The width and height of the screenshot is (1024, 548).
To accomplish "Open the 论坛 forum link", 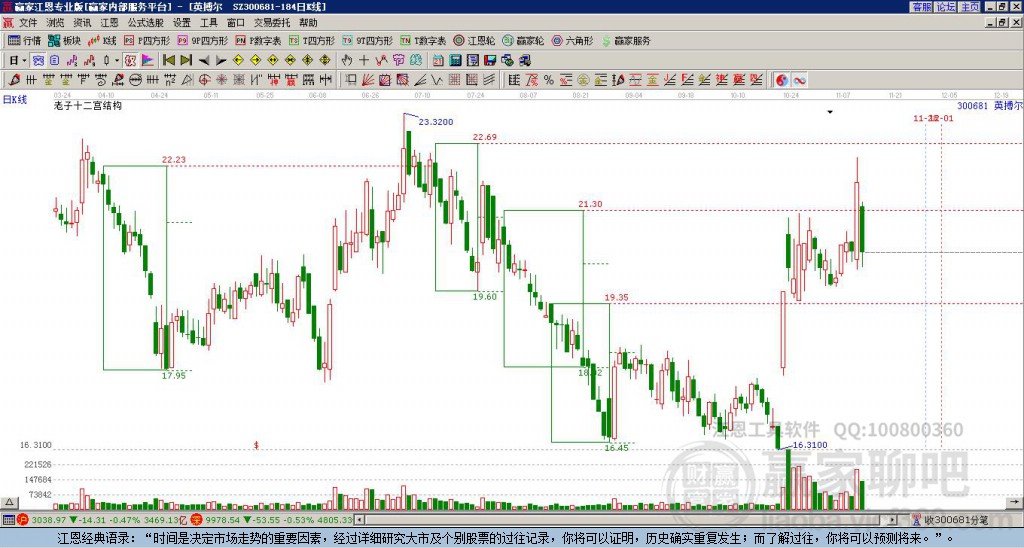I will [x=946, y=7].
